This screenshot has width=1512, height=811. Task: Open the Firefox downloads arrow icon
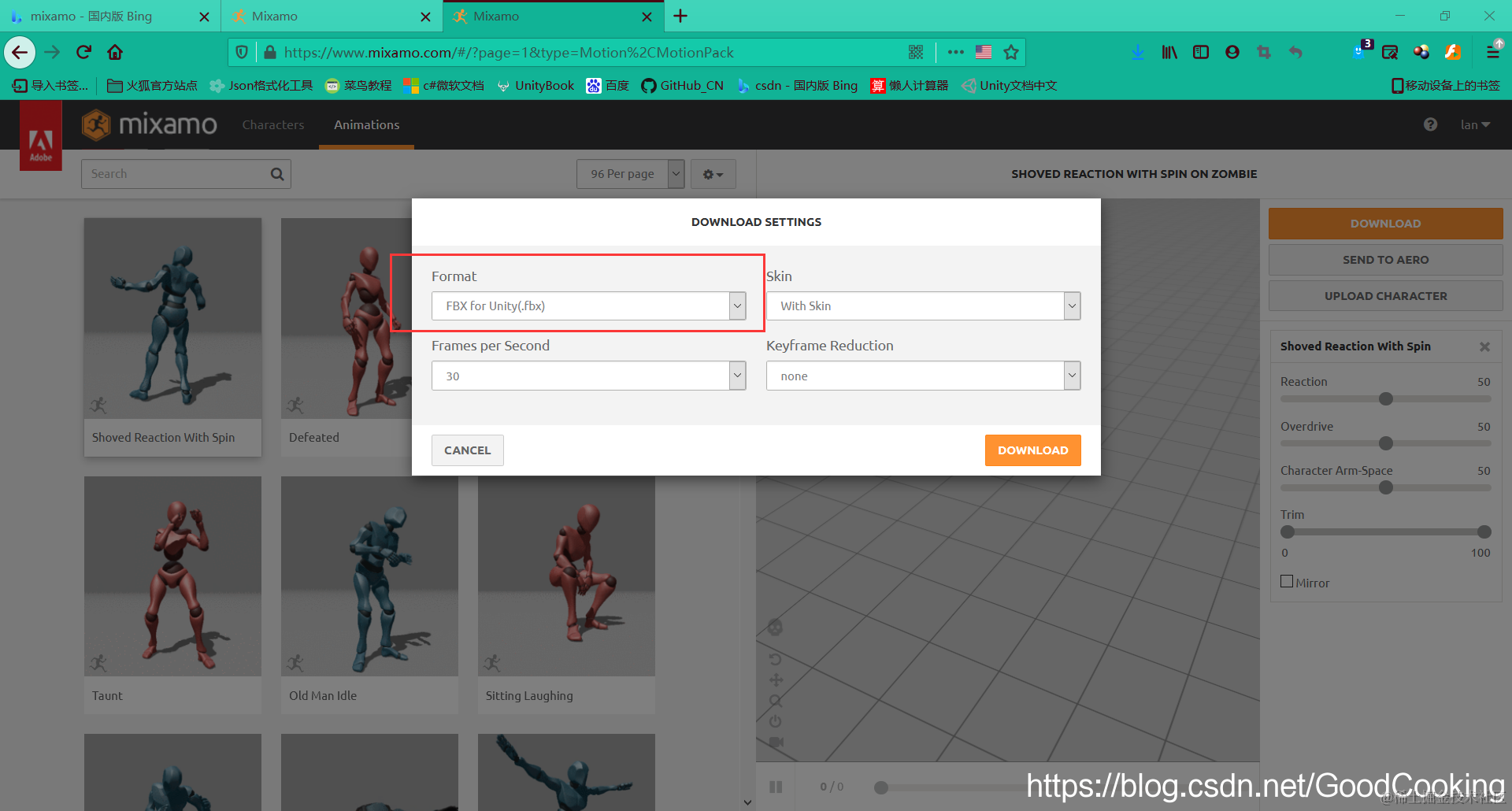click(1138, 53)
